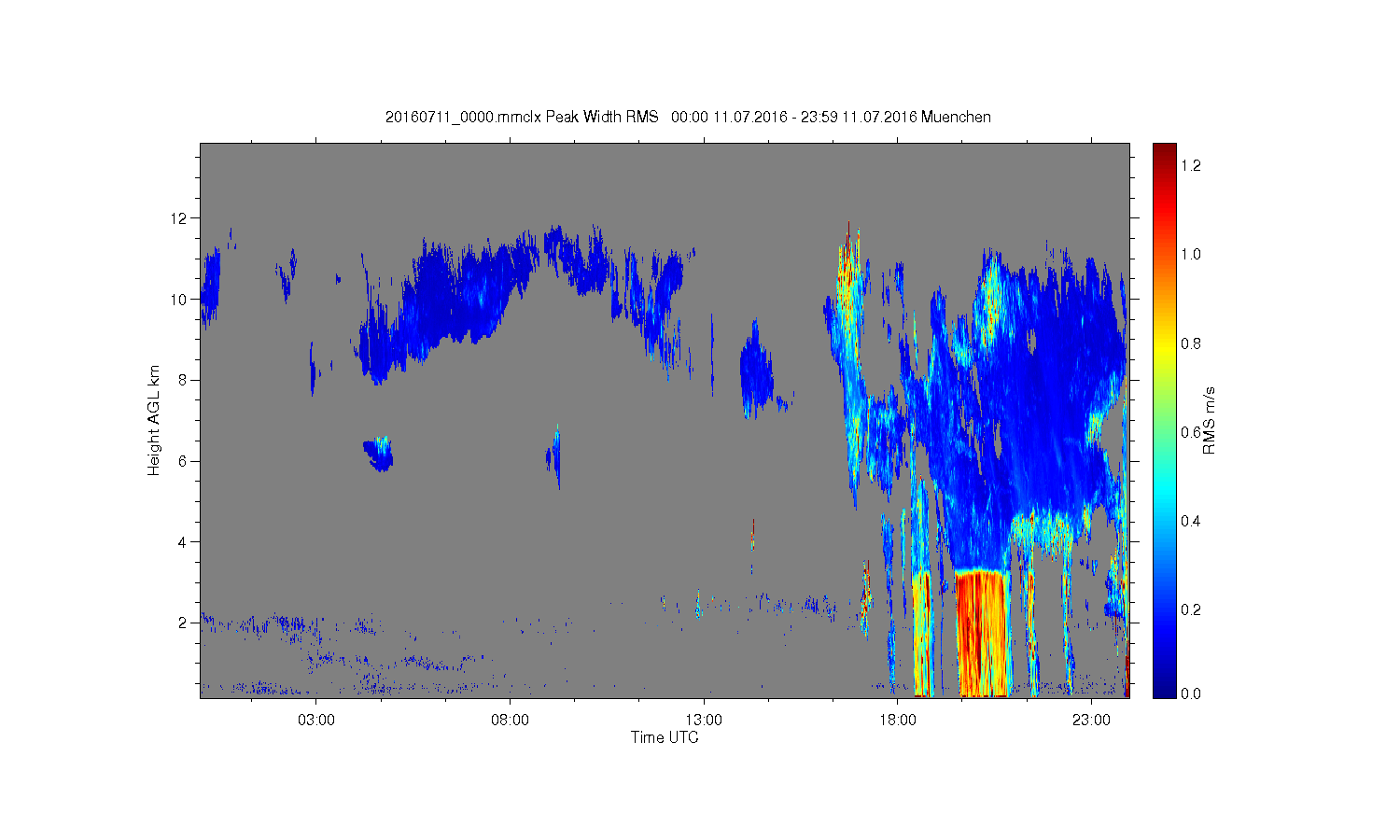1400x840 pixels.
Task: Click the colorbar value 1.2
Action: 1190,166
